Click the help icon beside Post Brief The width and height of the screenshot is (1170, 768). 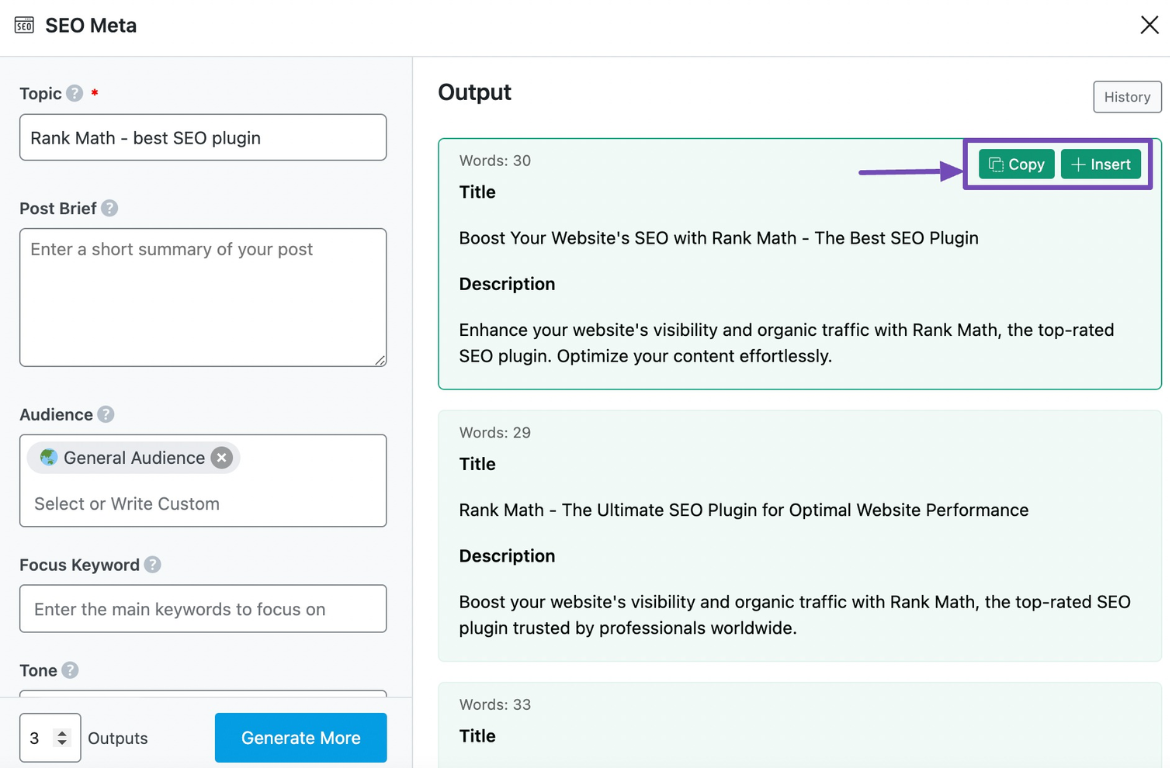110,209
